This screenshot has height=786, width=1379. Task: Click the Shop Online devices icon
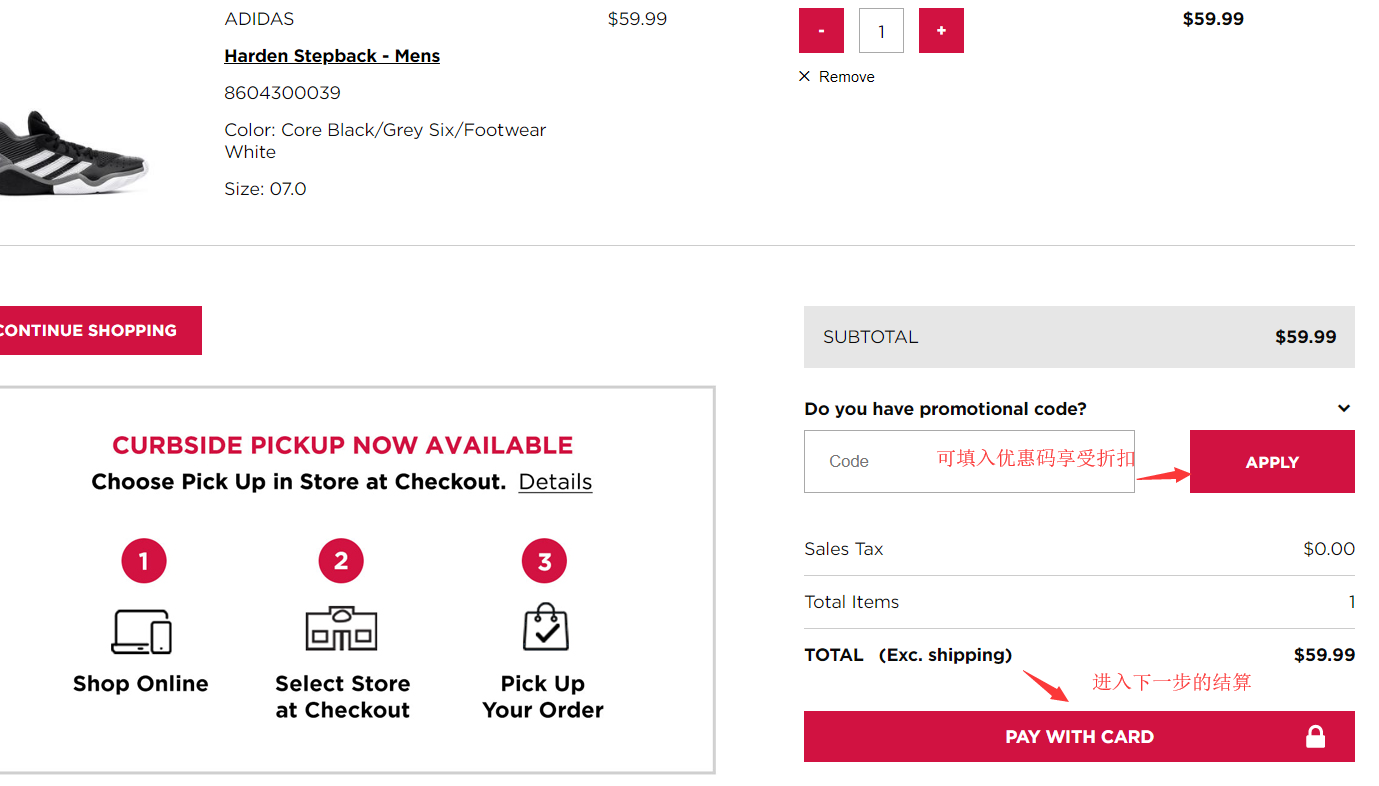pyautogui.click(x=141, y=631)
